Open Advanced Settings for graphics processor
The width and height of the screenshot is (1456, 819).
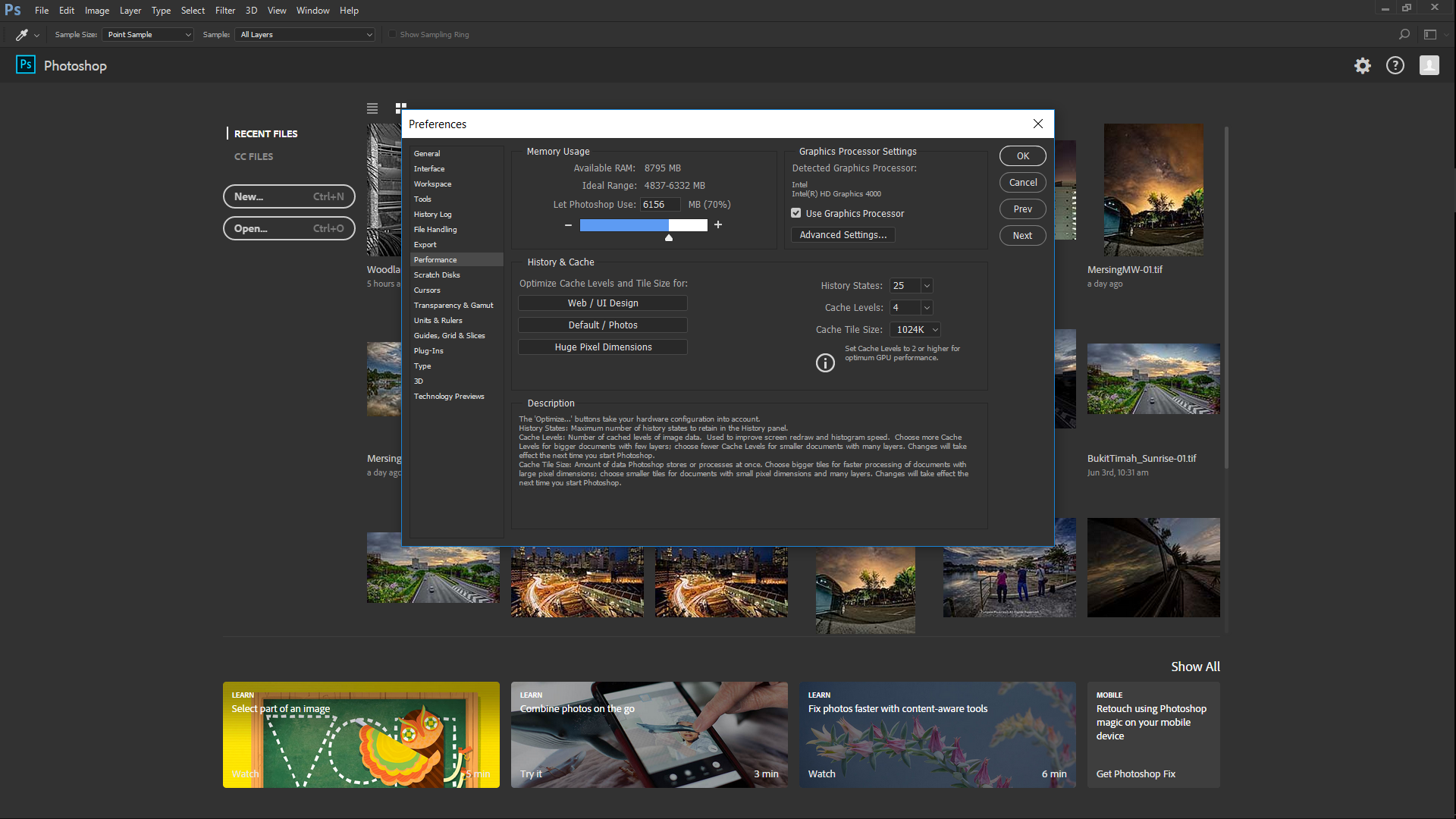[843, 235]
